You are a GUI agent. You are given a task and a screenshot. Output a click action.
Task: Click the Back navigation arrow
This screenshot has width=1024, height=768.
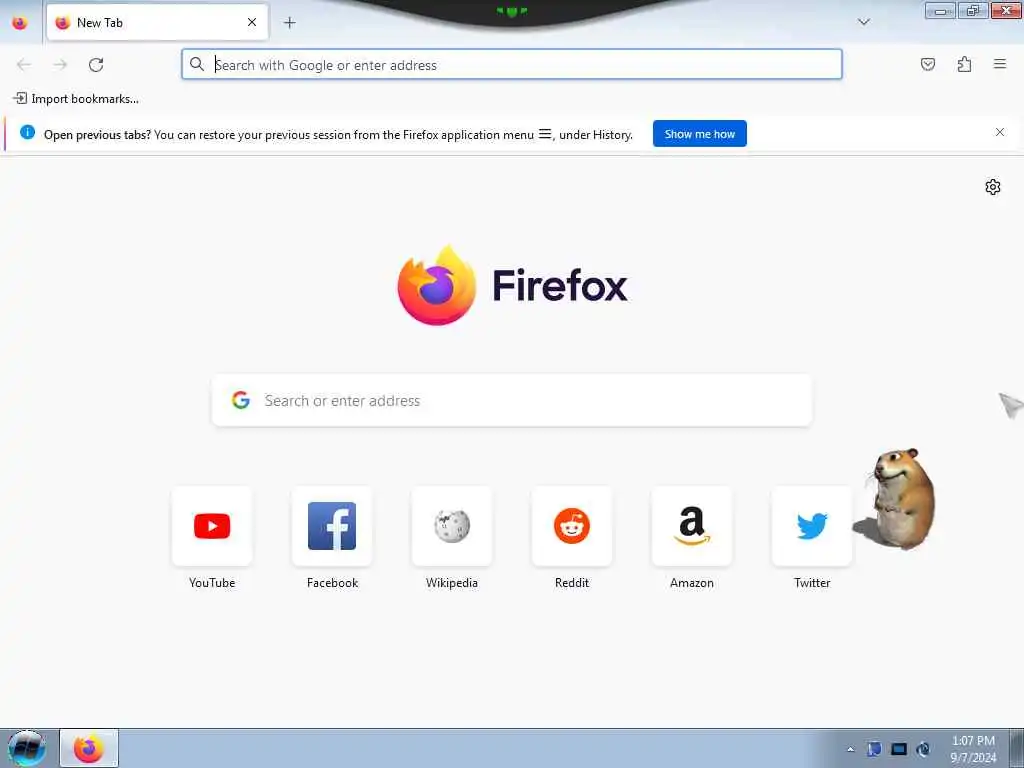24,64
